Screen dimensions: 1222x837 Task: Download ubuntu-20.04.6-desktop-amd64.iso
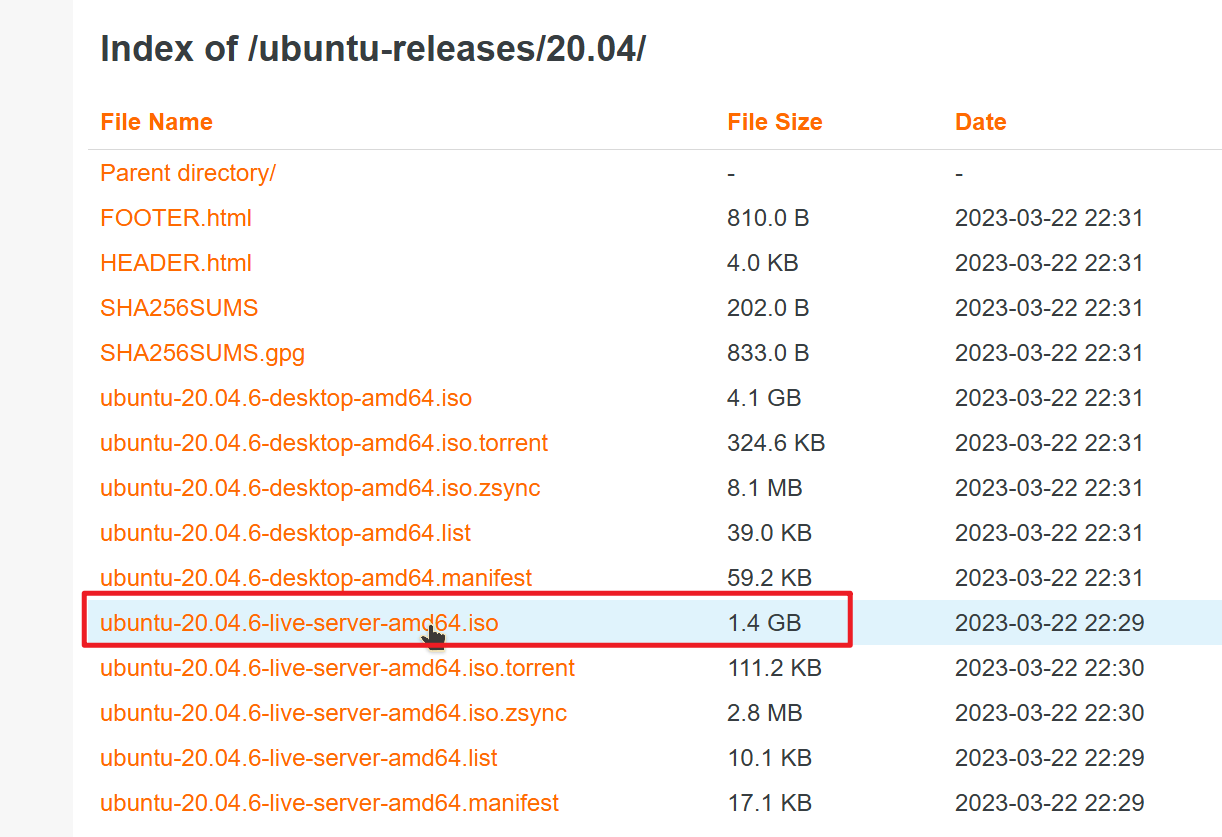coord(286,397)
